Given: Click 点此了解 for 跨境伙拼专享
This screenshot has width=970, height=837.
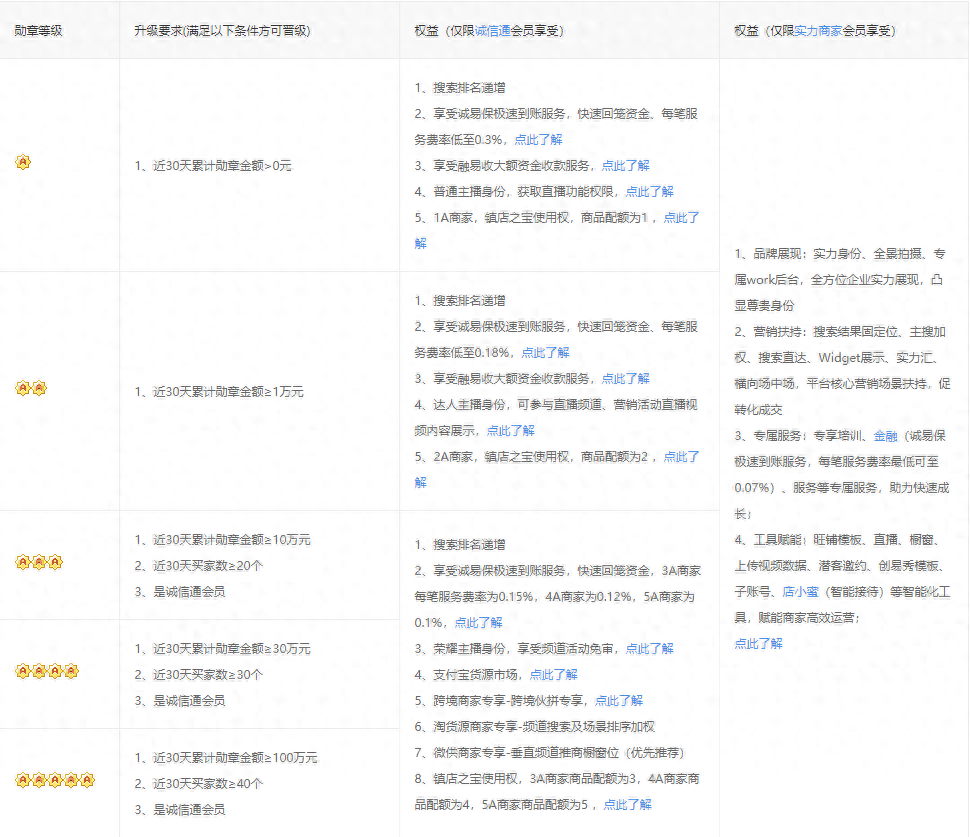Looking at the screenshot, I should pyautogui.click(x=619, y=699).
